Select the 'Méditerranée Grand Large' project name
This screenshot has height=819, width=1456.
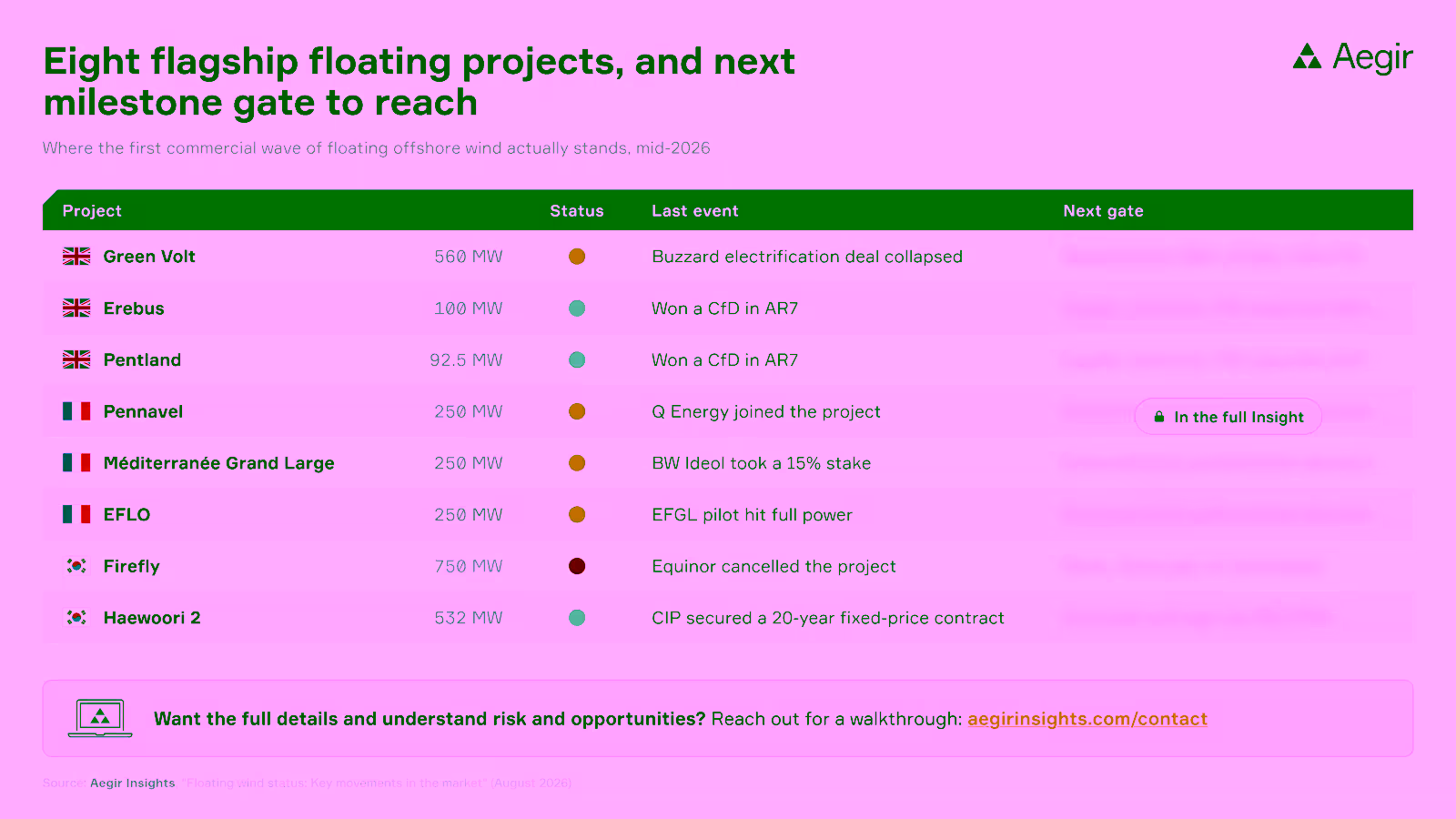pos(218,463)
